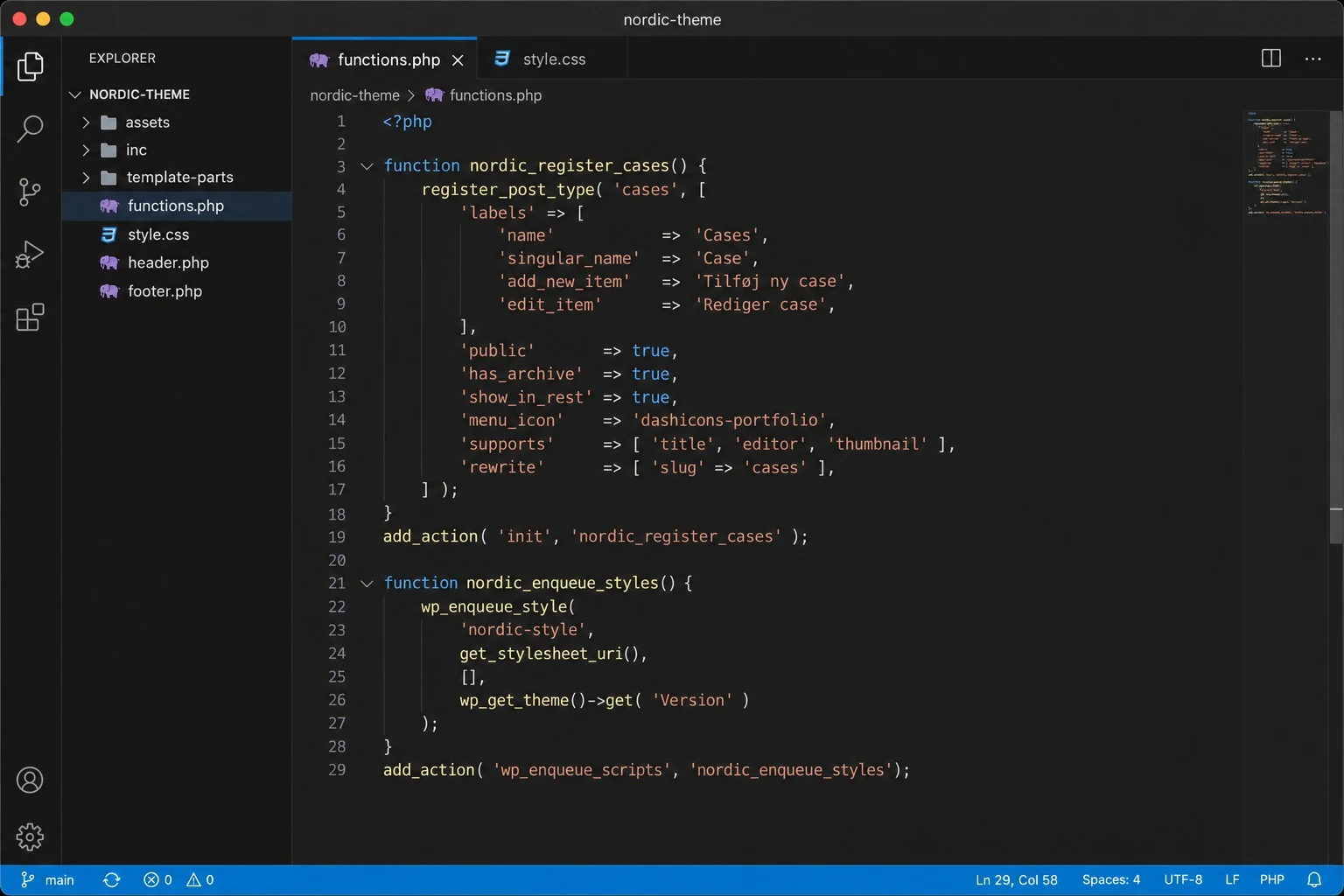Viewport: 1344px width, 896px height.
Task: Switch to the style.css tab
Action: [x=552, y=59]
